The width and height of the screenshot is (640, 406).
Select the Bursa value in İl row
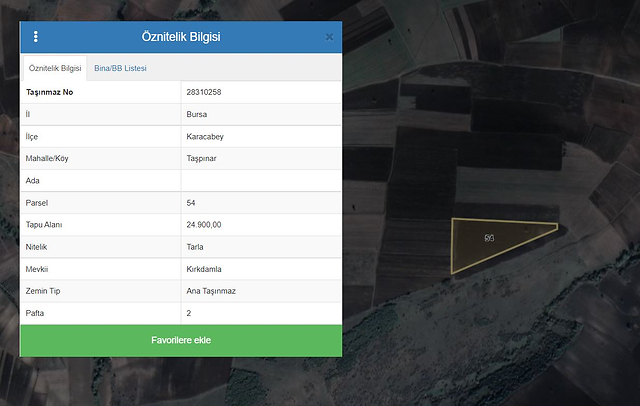click(x=197, y=114)
